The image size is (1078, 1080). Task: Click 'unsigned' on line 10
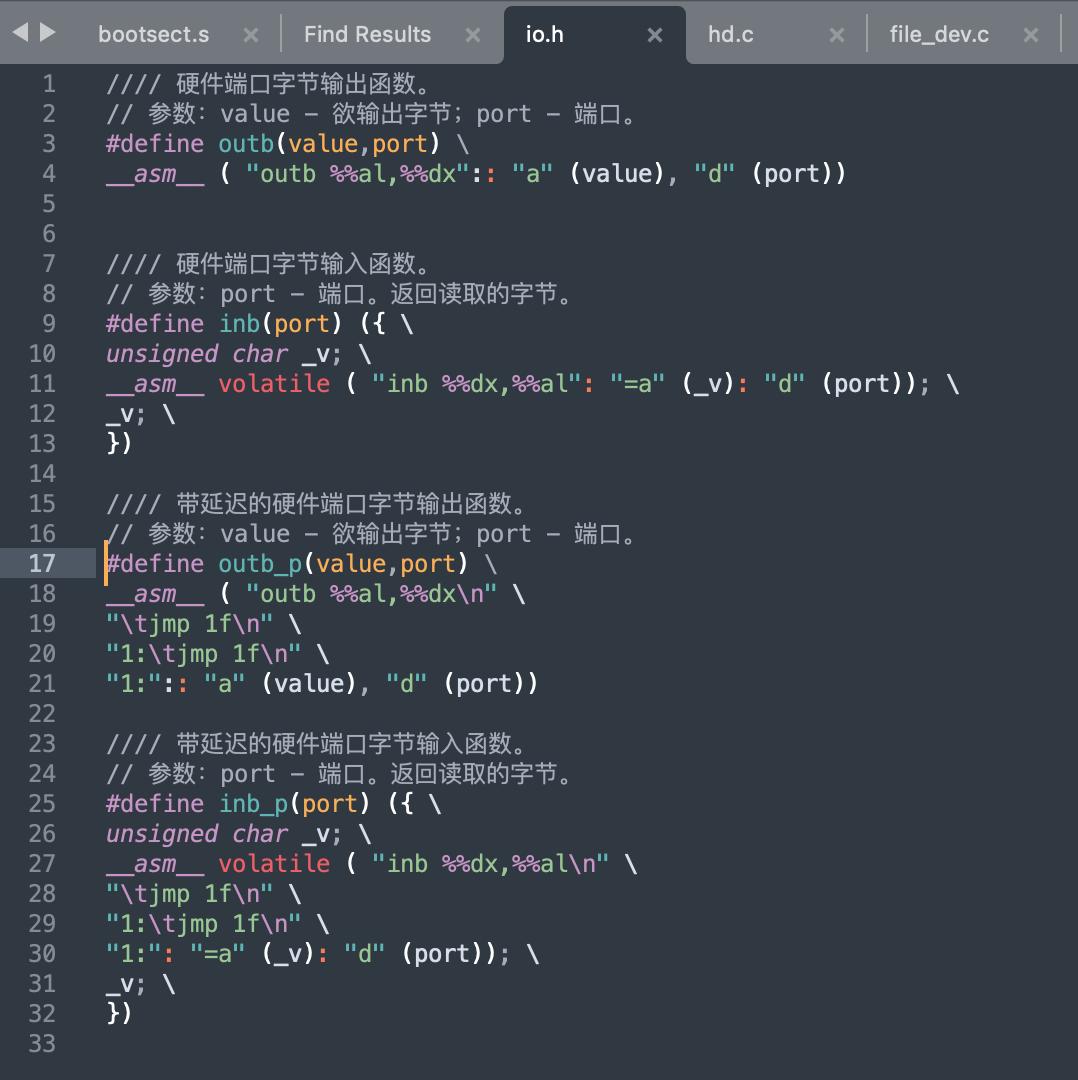point(162,354)
